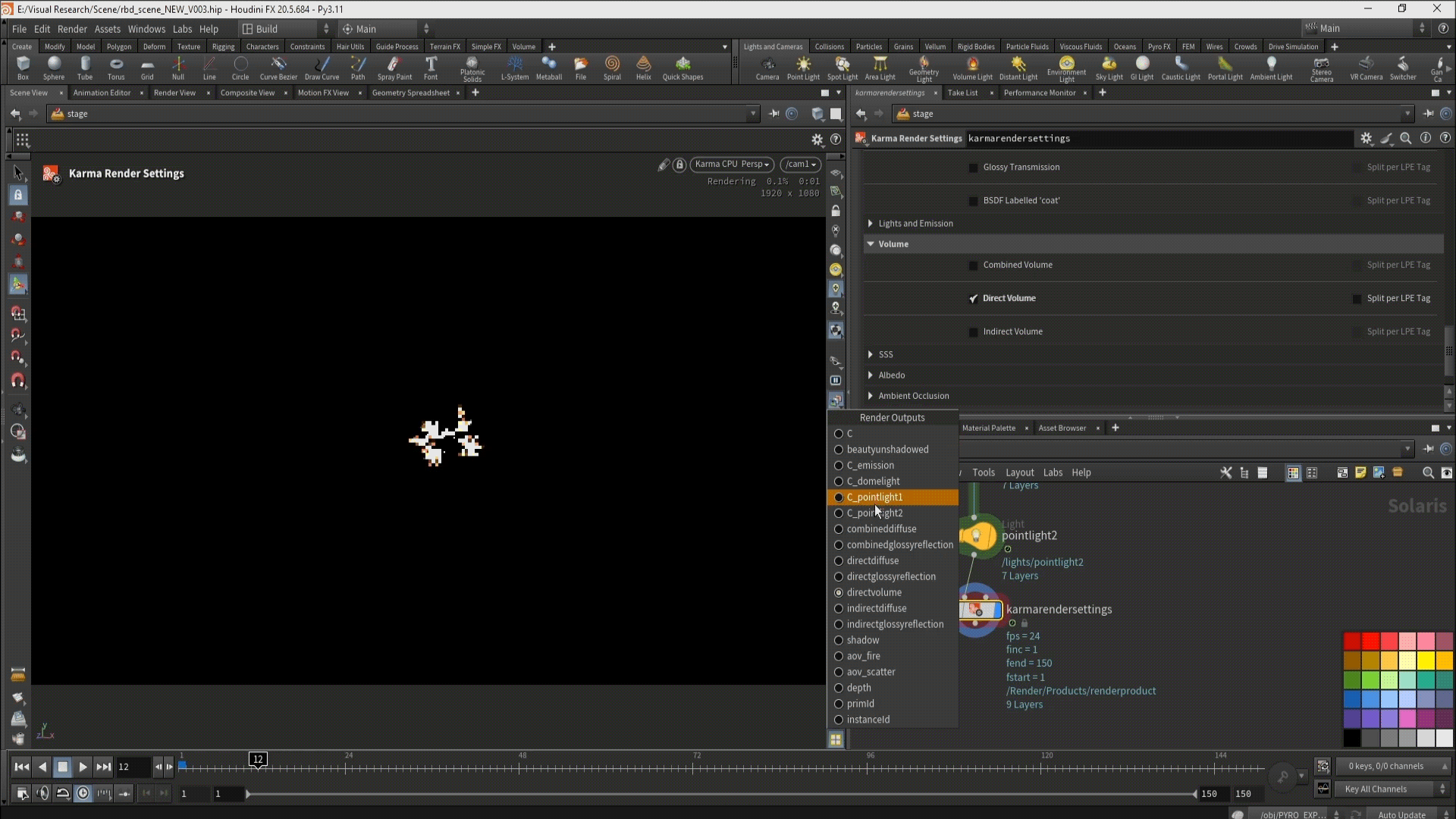
Task: Select the Sphere shelf tool
Action: coord(54,67)
